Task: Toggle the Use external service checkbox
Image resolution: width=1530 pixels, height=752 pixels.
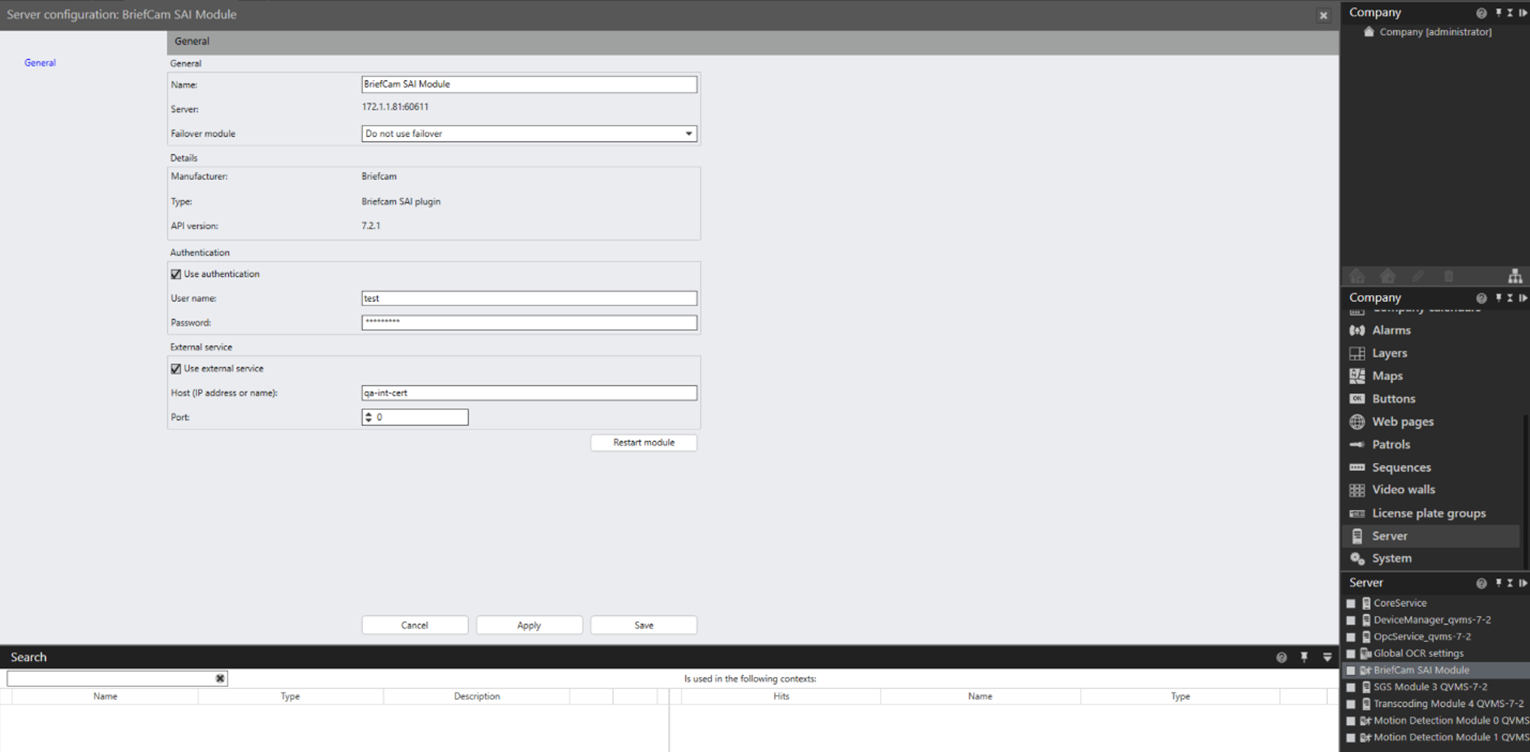Action: point(176,369)
